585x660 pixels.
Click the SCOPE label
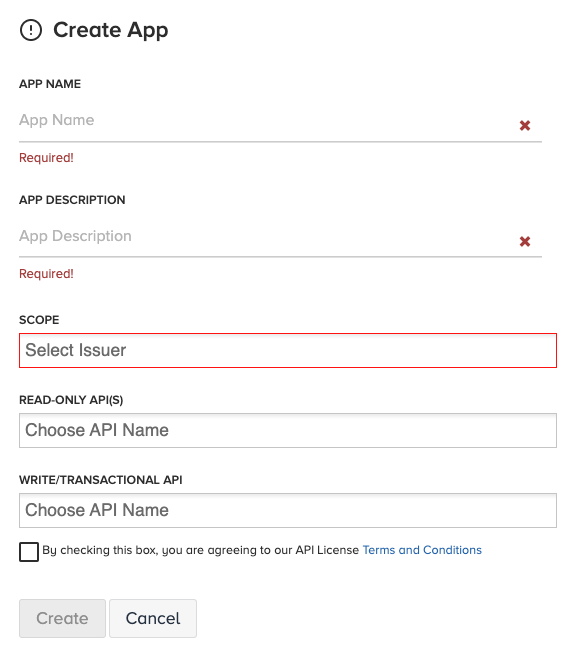tap(39, 320)
